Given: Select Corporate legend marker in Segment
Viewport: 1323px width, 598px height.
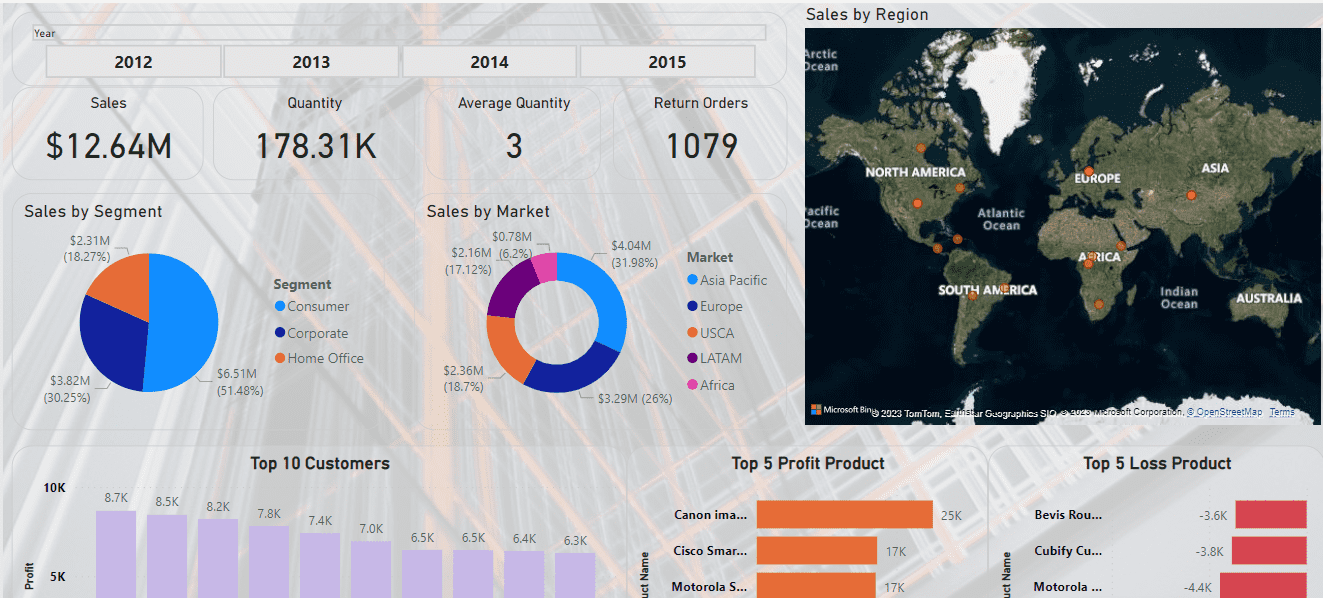Looking at the screenshot, I should coord(280,334).
